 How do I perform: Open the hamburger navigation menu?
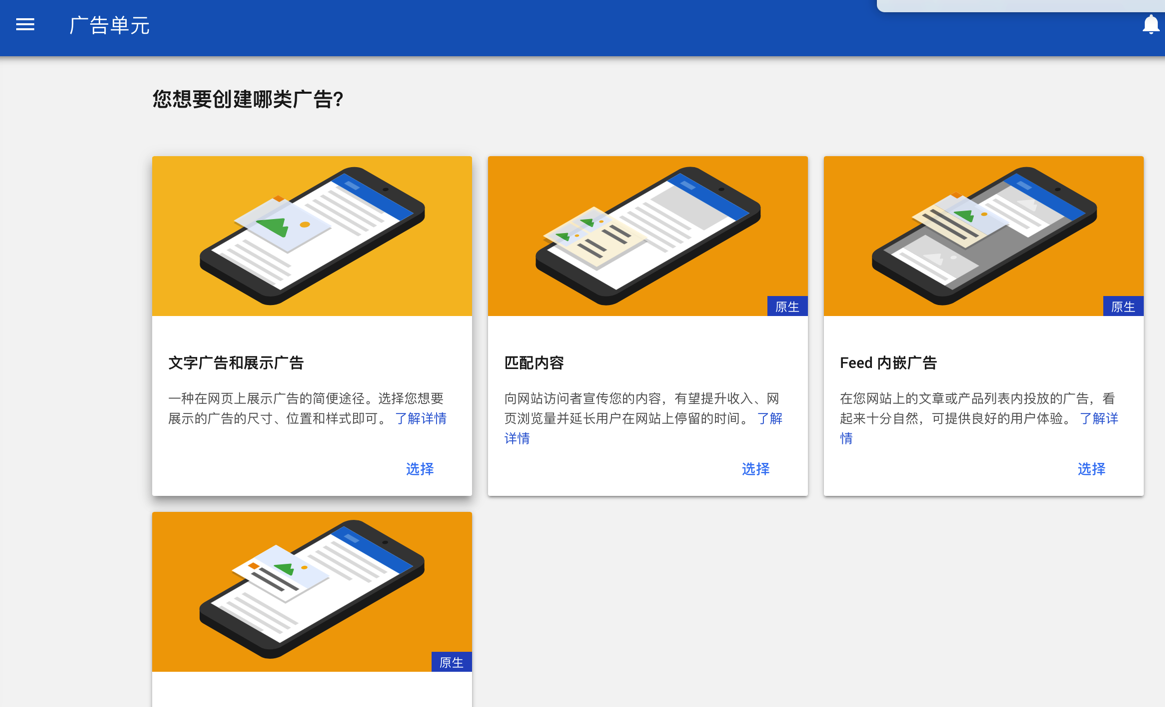(25, 25)
